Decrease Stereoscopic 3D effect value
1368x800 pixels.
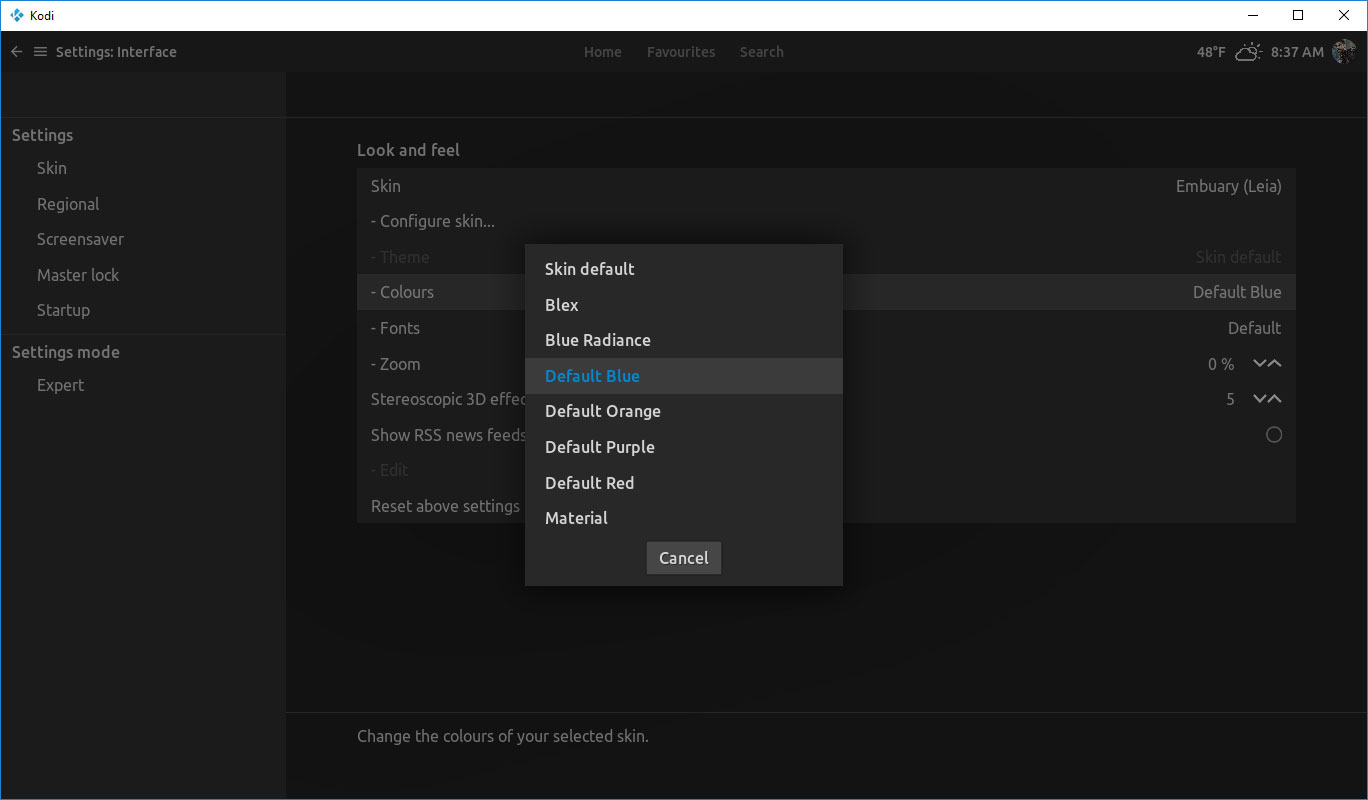click(x=1260, y=399)
